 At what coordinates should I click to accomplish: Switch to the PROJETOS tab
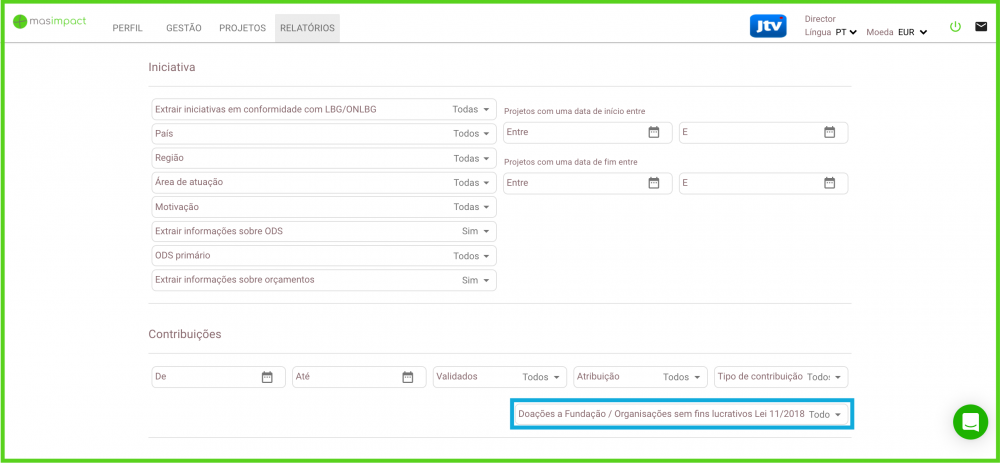(x=242, y=29)
